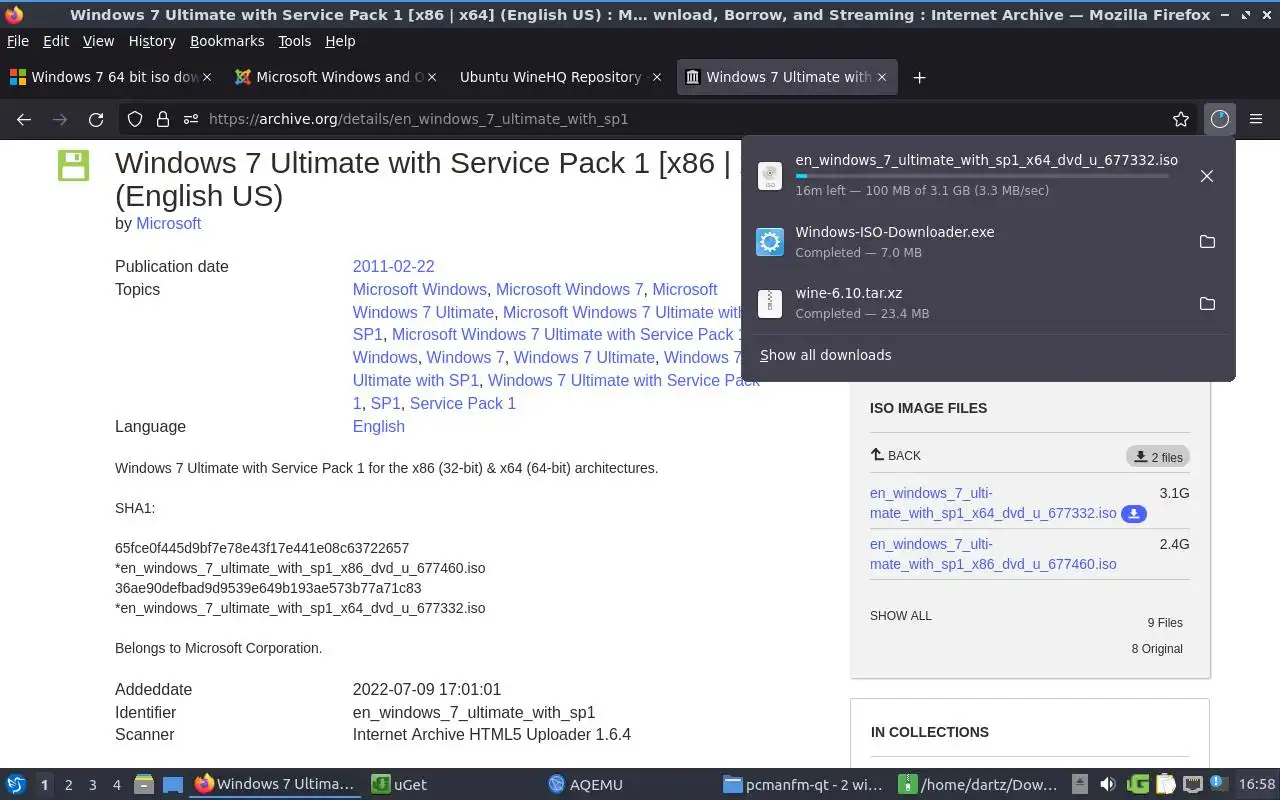Image resolution: width=1280 pixels, height=800 pixels.
Task: Open the volume speaker tray icon
Action: 1108,785
